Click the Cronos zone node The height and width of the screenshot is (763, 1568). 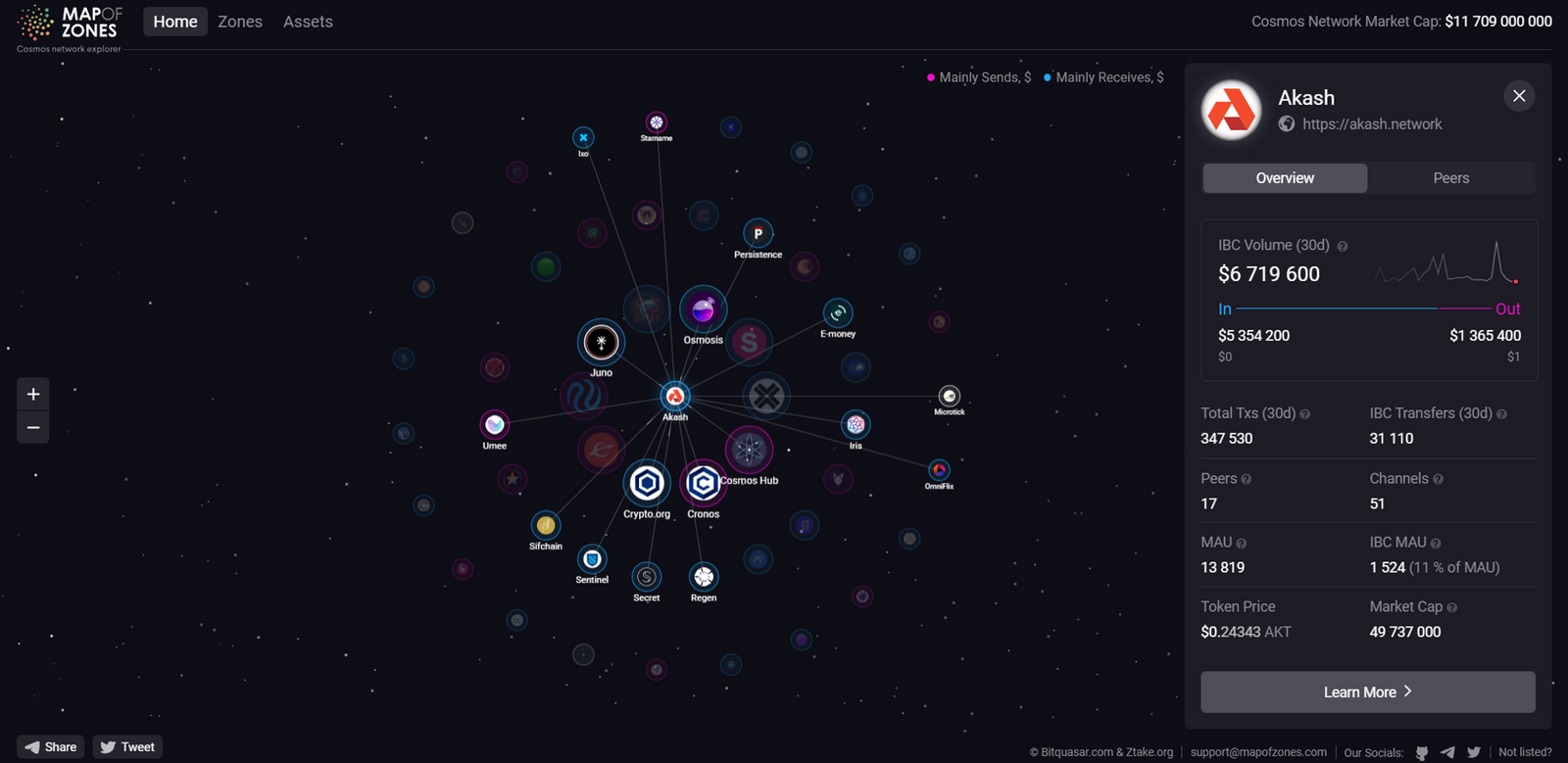[x=703, y=483]
